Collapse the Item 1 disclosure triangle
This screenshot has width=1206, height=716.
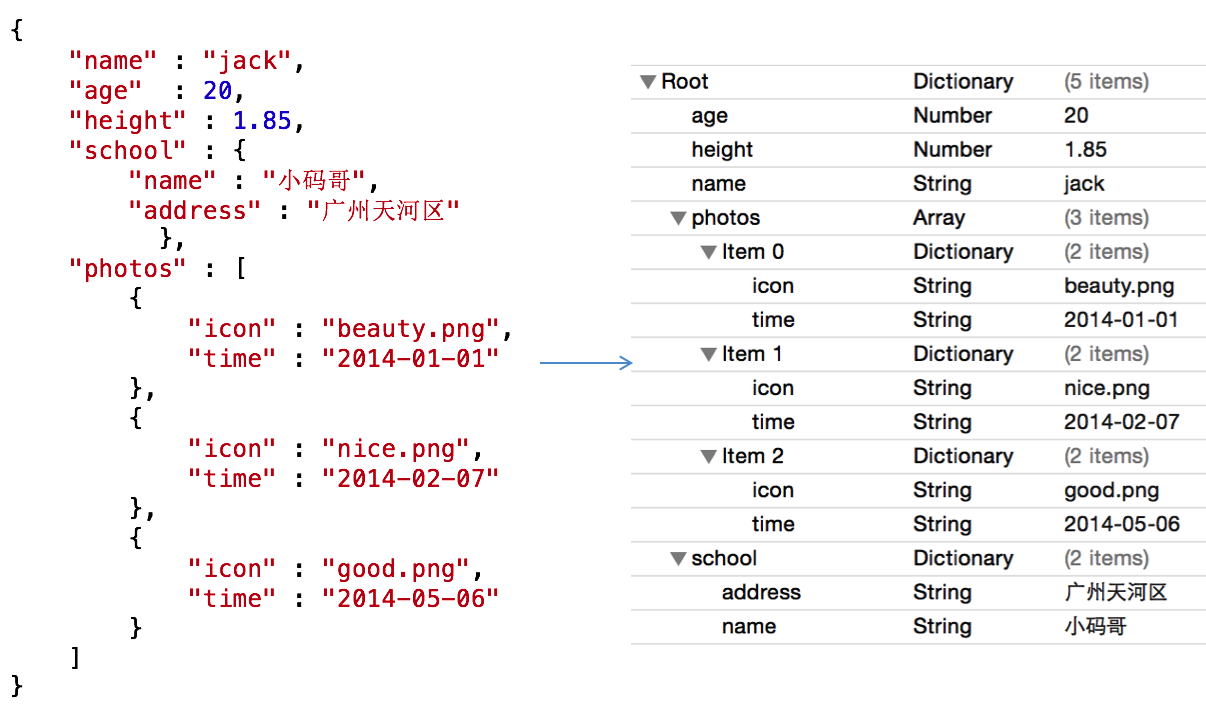click(709, 354)
